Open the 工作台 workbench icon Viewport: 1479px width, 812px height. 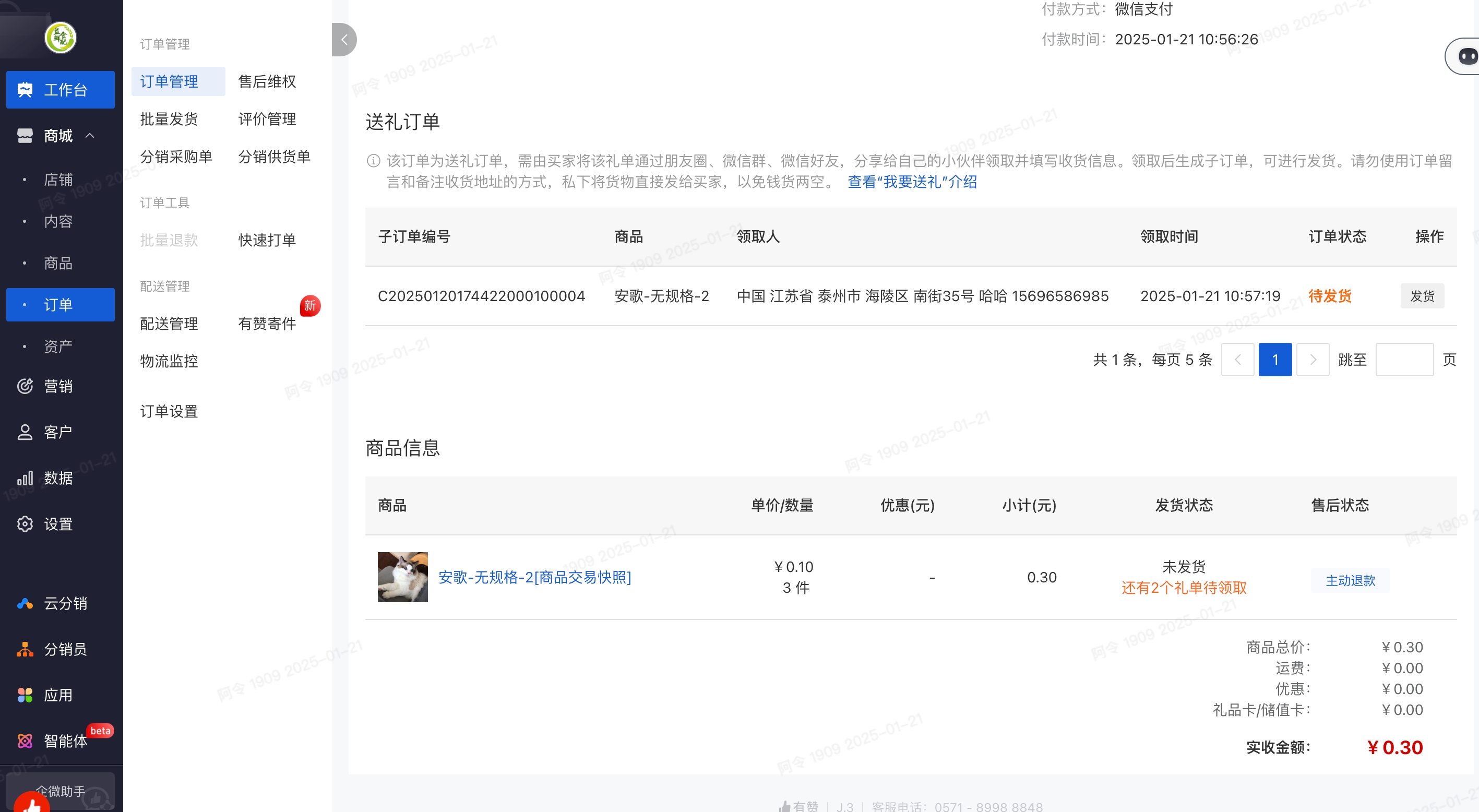25,90
